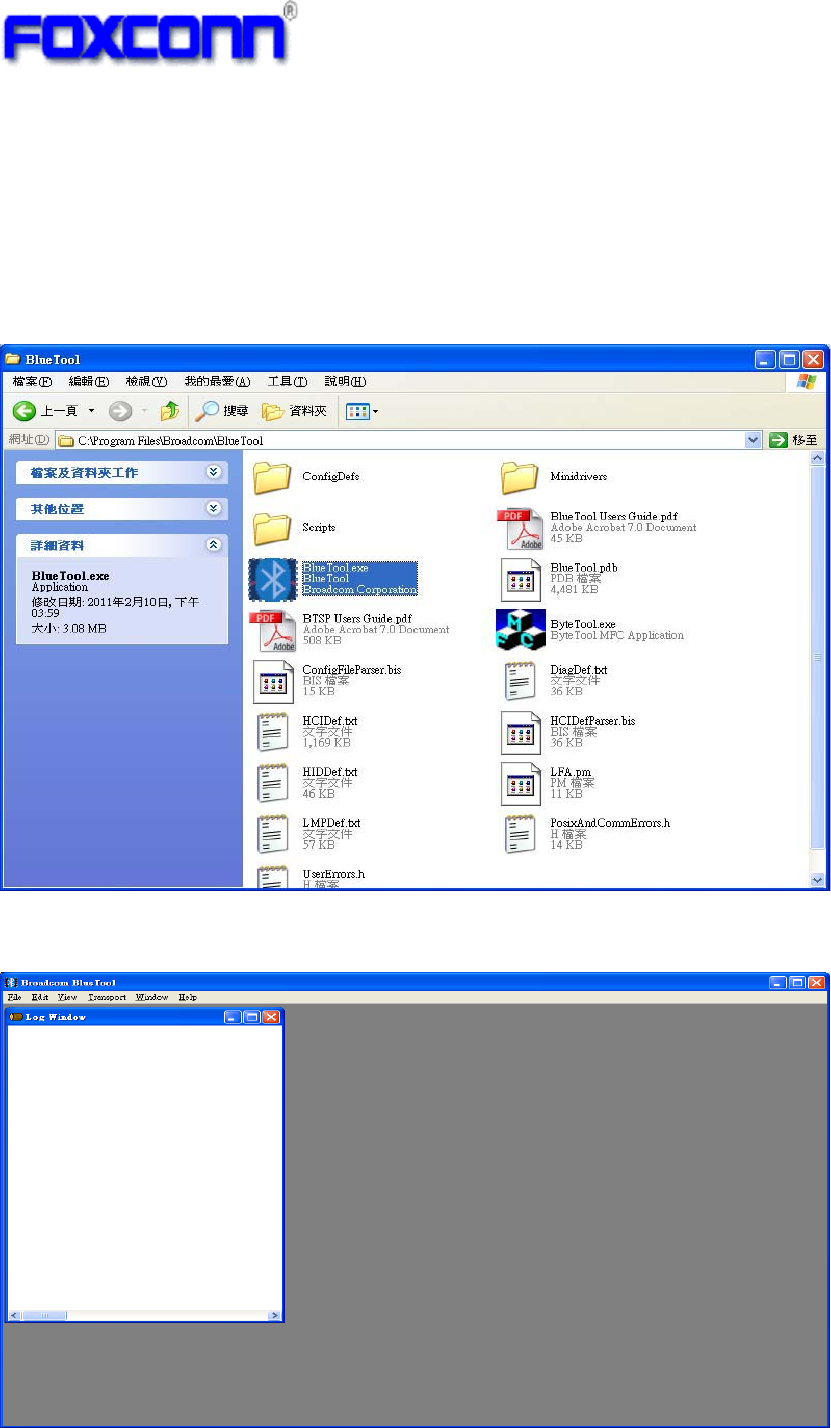Open the 說明(H) menu
The height and width of the screenshot is (1428, 831).
tap(345, 382)
